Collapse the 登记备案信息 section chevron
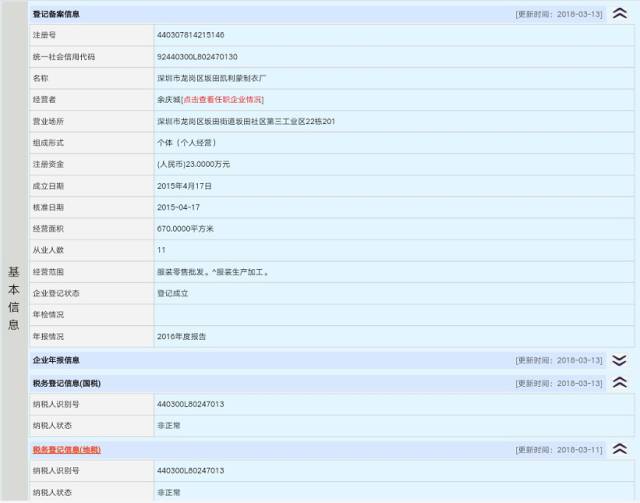This screenshot has height=503, width=640. point(620,13)
